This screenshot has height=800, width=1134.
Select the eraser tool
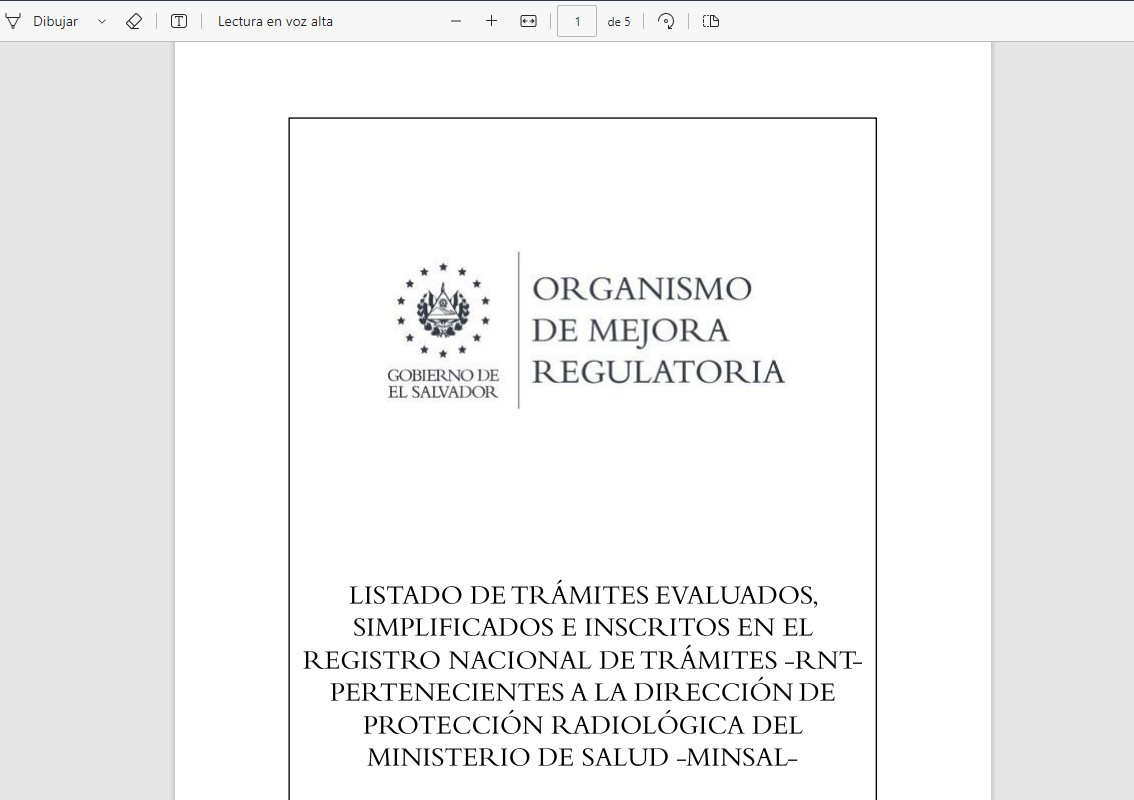(134, 22)
